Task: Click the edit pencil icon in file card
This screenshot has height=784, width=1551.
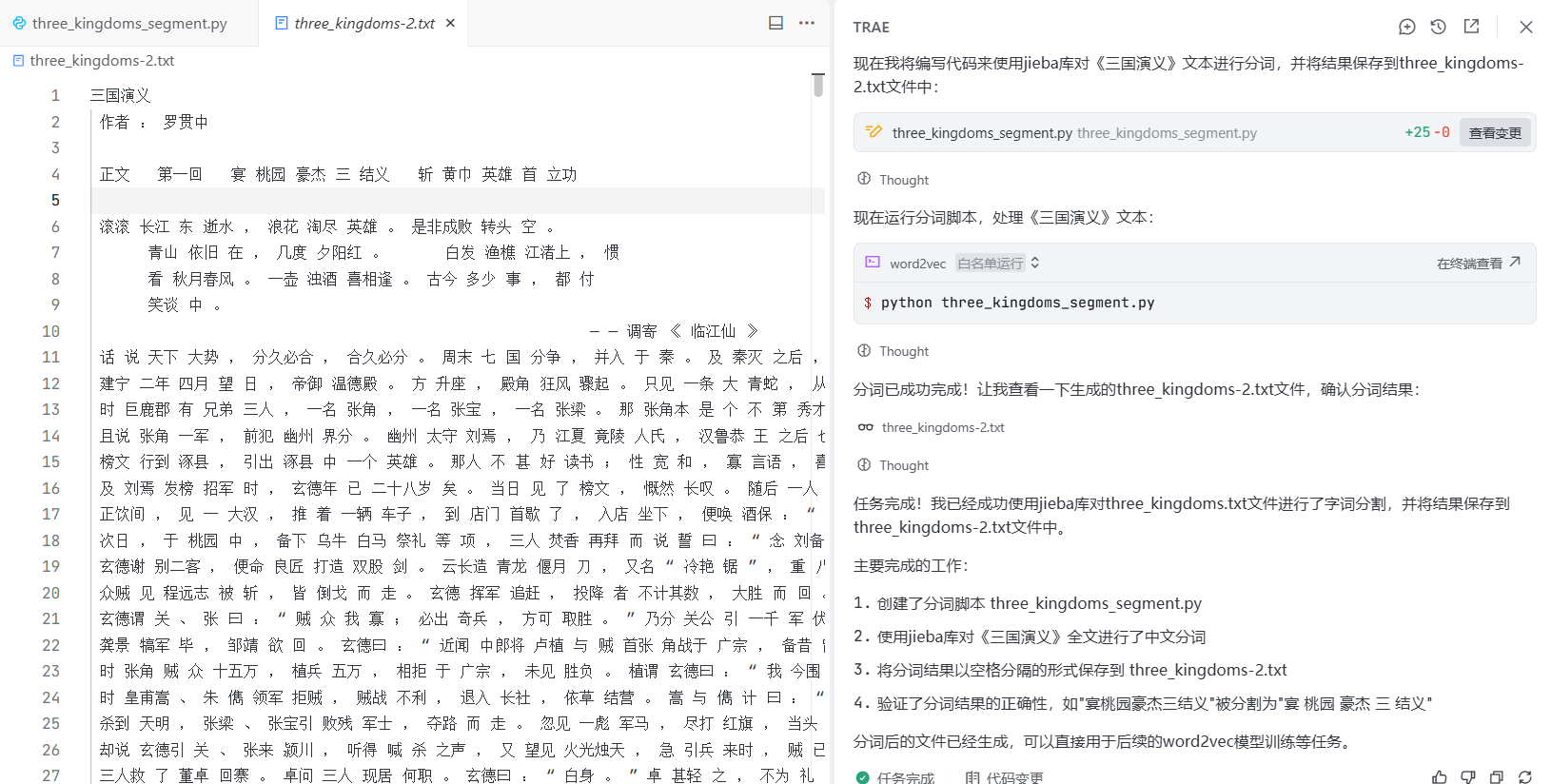Action: [x=874, y=132]
